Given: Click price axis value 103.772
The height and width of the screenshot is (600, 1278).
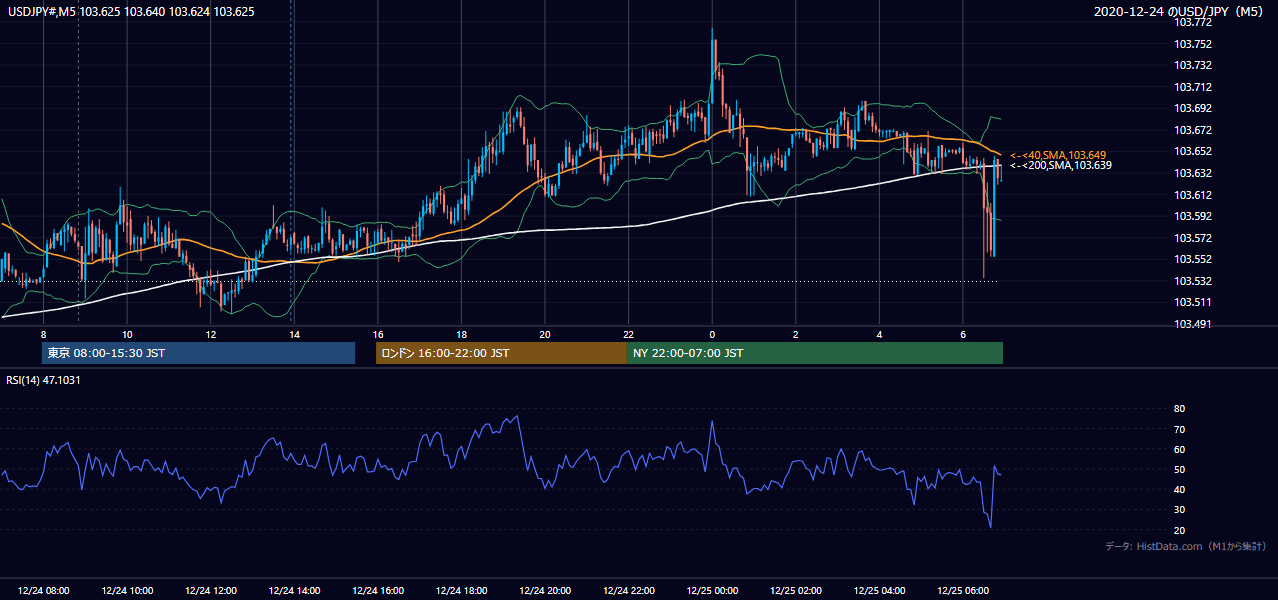Looking at the screenshot, I should click(1192, 22).
